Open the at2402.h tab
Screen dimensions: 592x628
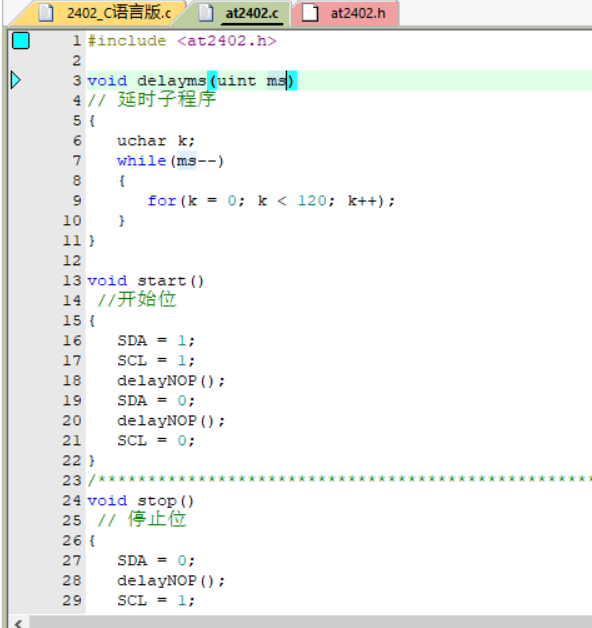click(x=347, y=13)
